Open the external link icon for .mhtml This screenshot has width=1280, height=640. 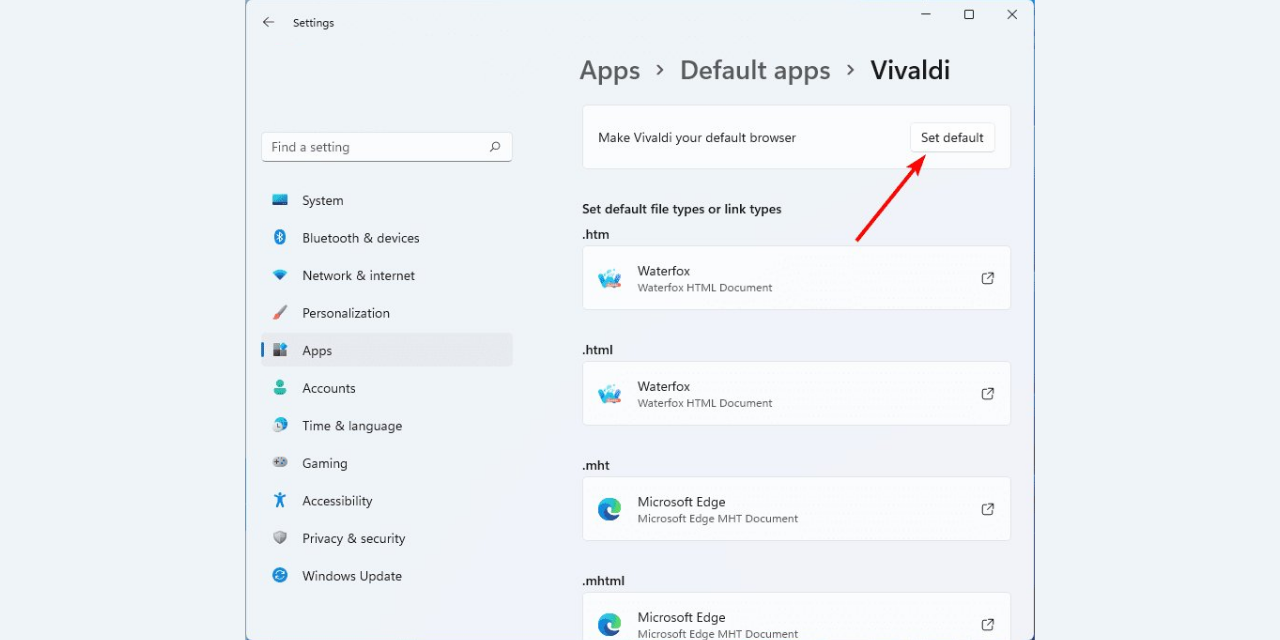(987, 625)
